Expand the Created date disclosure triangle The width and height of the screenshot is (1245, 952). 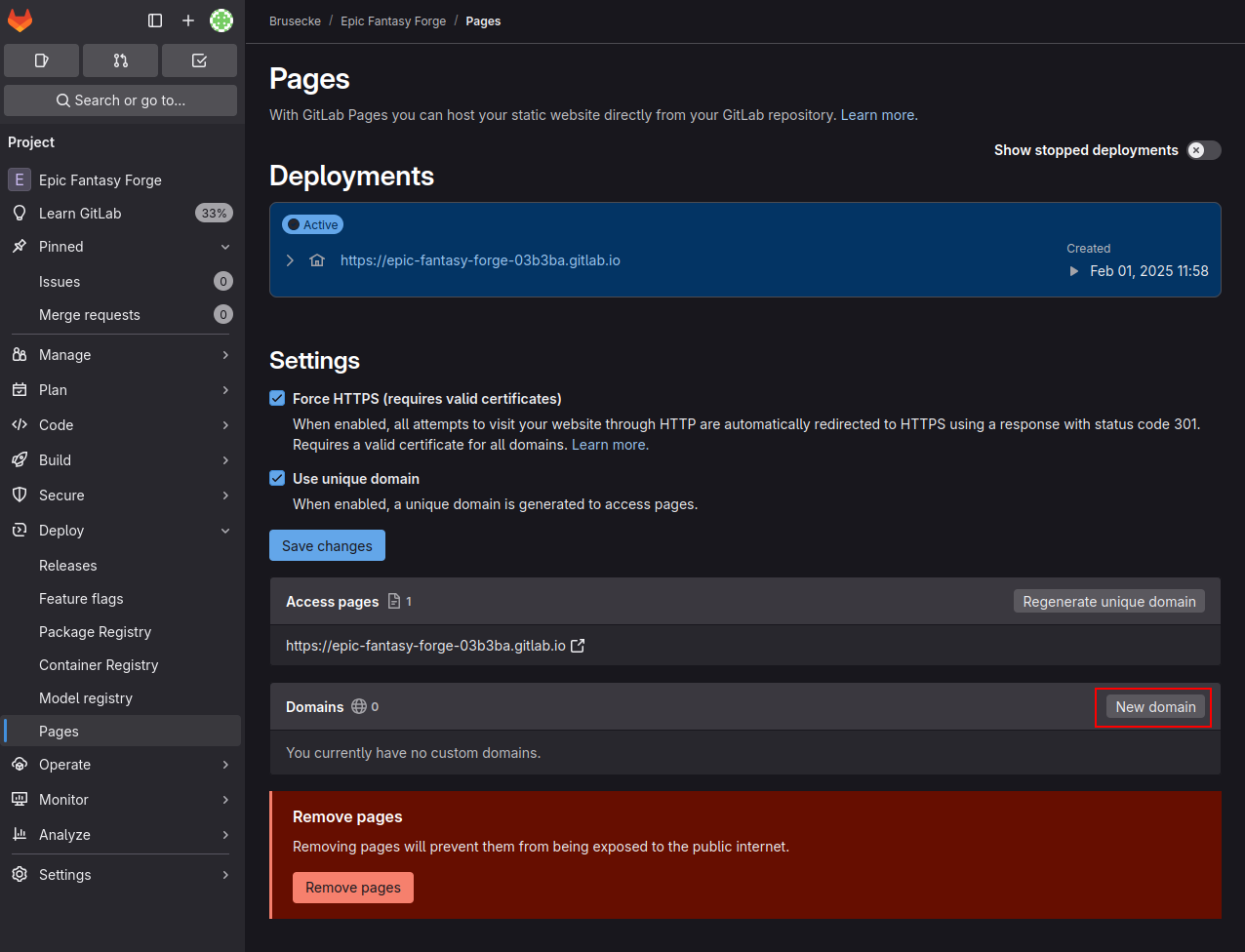(x=1074, y=271)
